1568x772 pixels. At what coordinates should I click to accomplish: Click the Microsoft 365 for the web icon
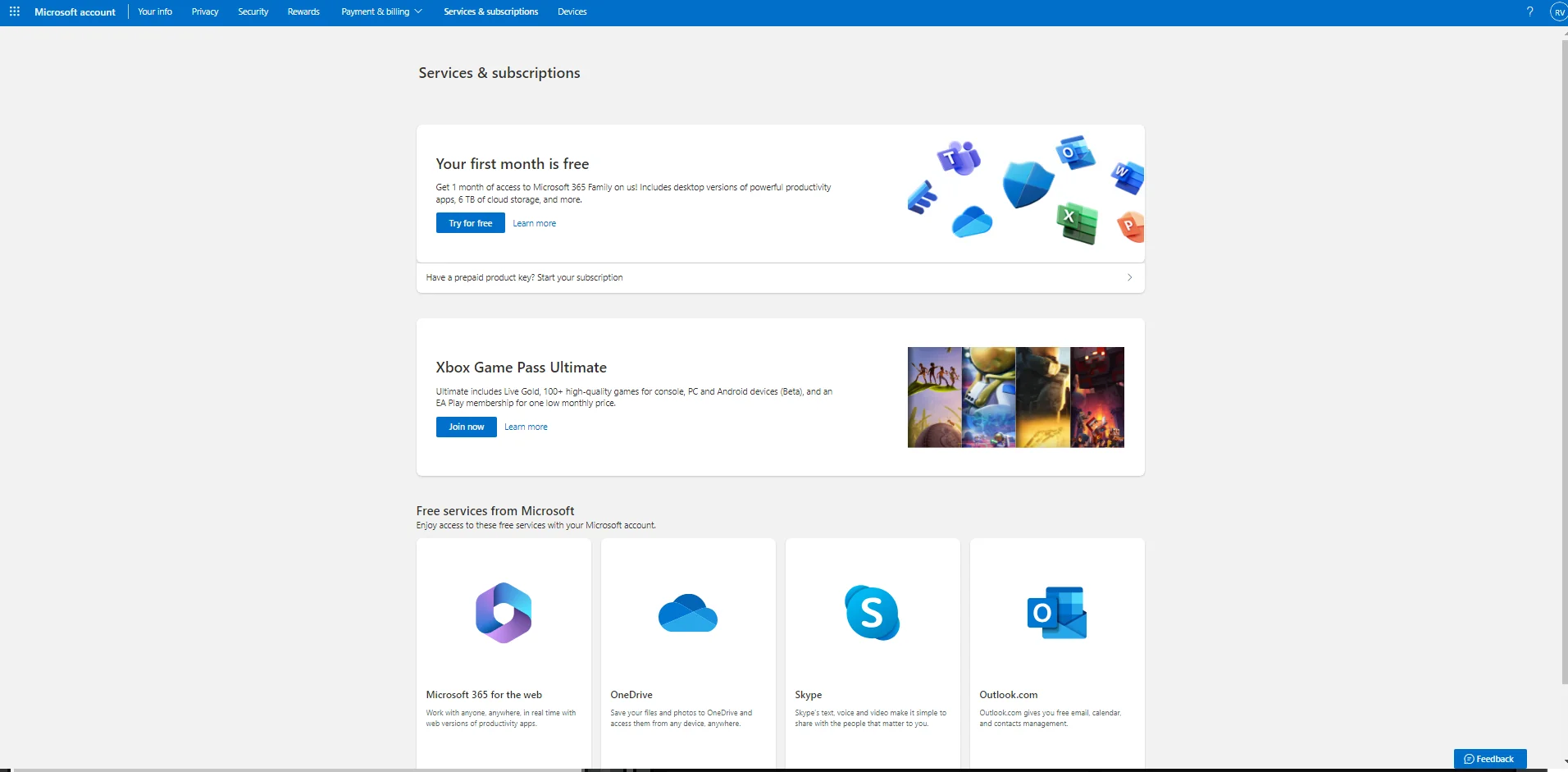tap(504, 613)
